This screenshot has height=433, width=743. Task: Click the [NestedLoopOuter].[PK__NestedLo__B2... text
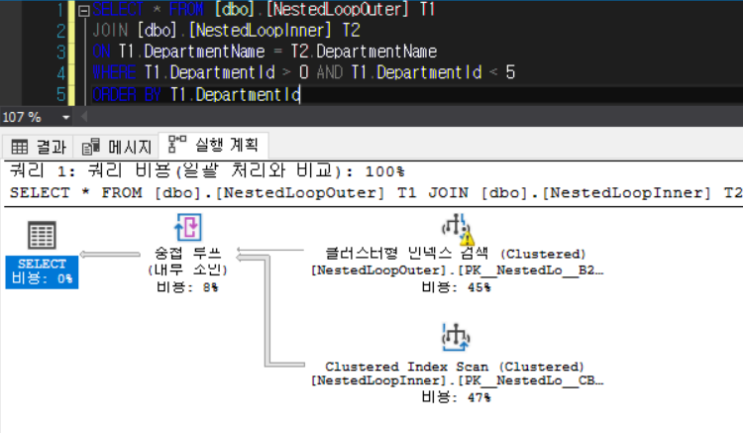click(x=457, y=270)
